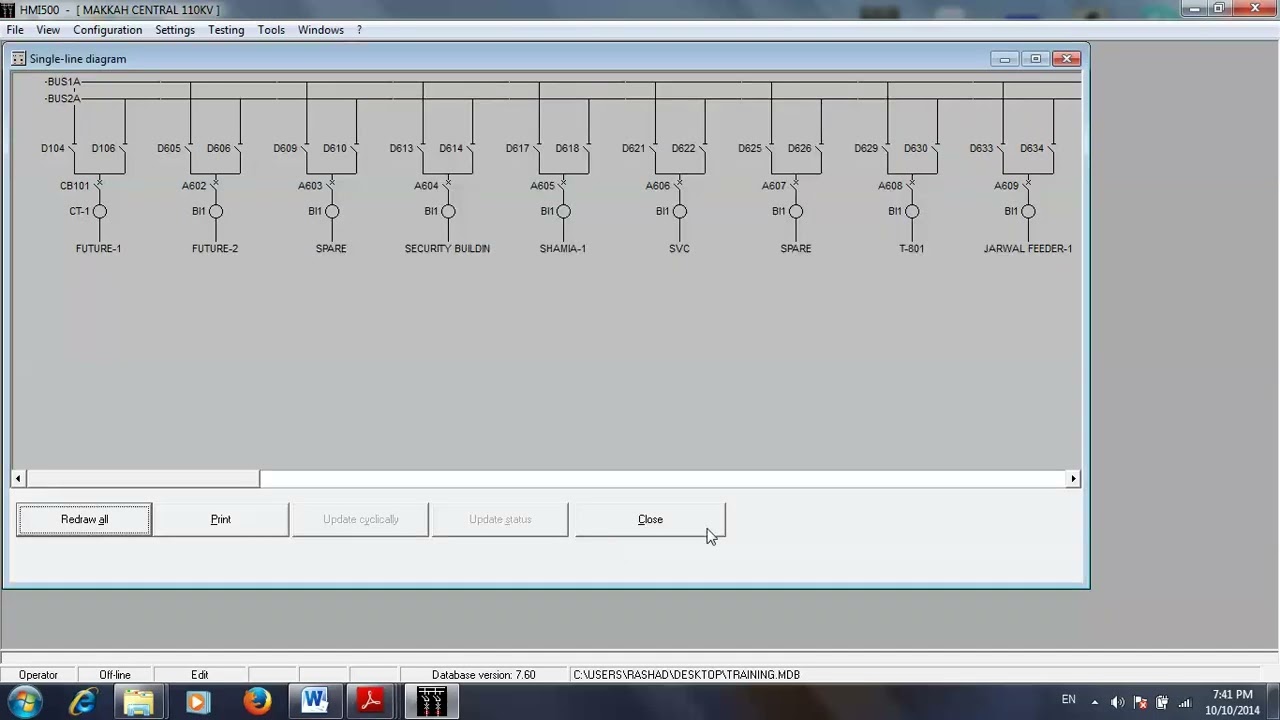Select breaker A603 symbol
The image size is (1280, 720).
(331, 185)
